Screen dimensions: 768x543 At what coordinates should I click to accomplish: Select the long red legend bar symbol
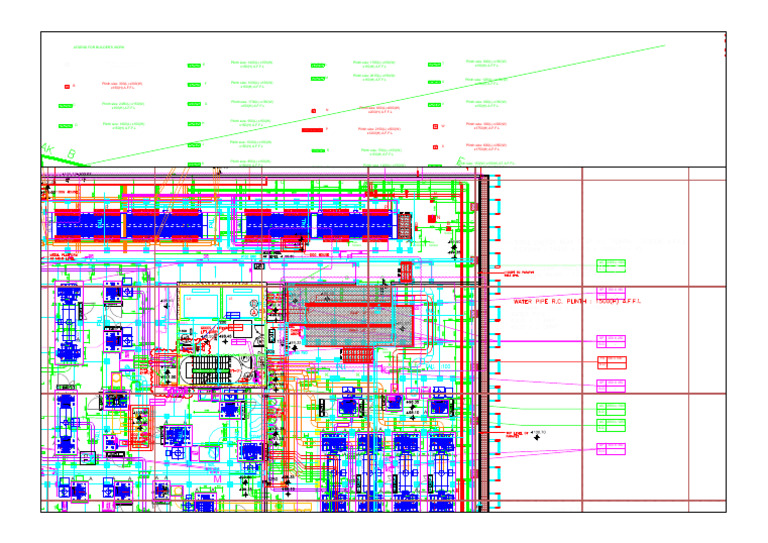(312, 130)
